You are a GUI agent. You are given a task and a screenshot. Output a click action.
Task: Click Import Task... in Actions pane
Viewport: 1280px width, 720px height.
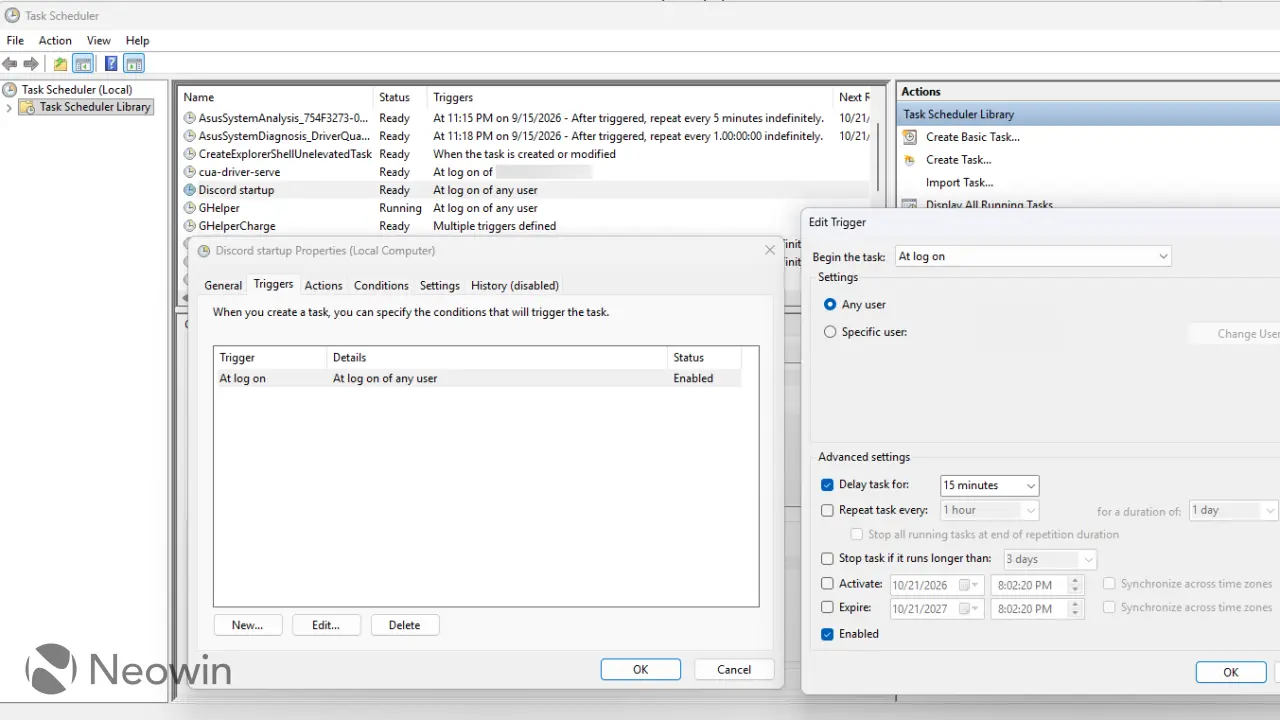pyautogui.click(x=959, y=183)
